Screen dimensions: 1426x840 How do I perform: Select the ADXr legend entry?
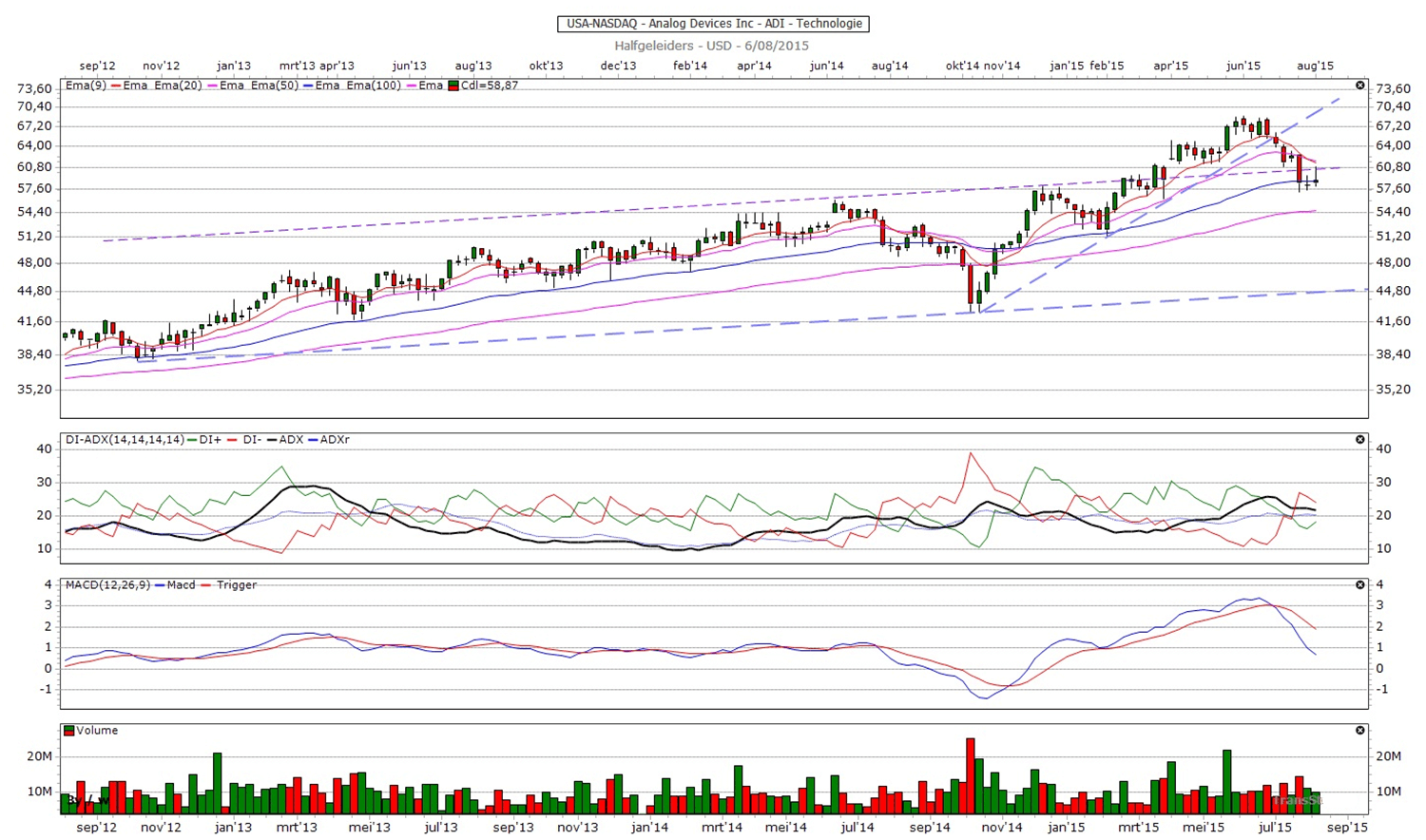[335, 440]
